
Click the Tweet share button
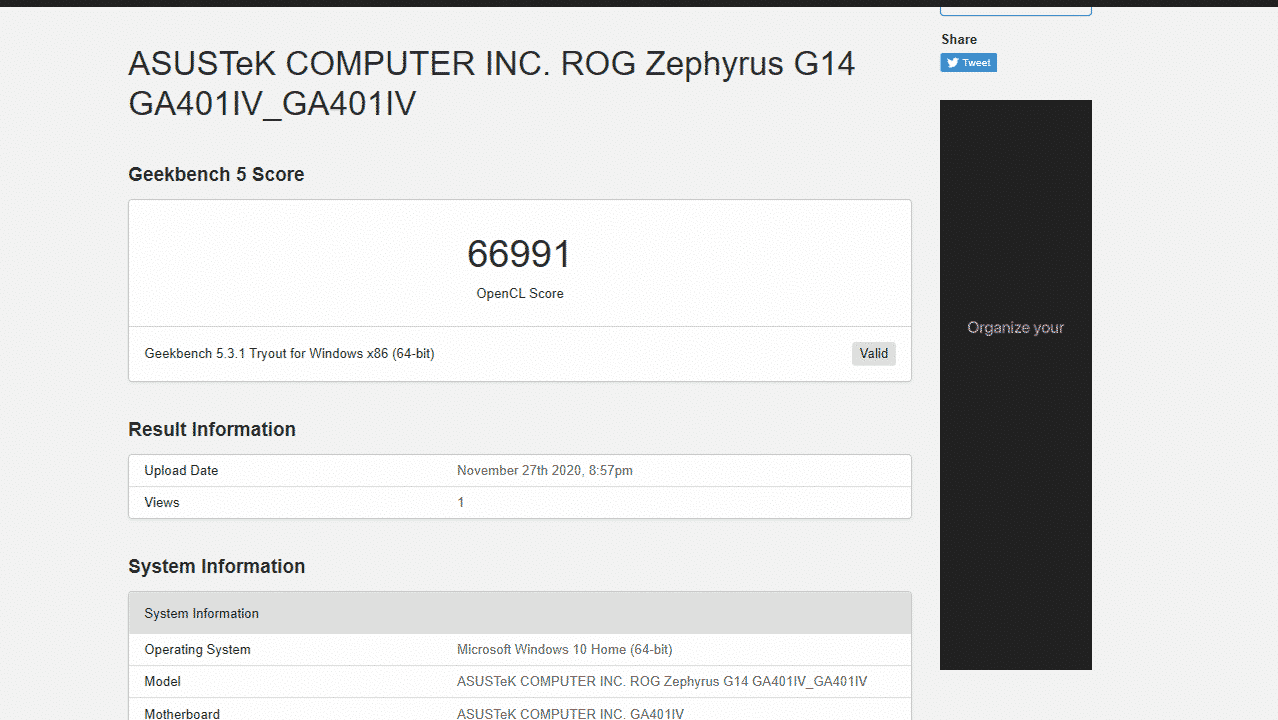coord(968,63)
